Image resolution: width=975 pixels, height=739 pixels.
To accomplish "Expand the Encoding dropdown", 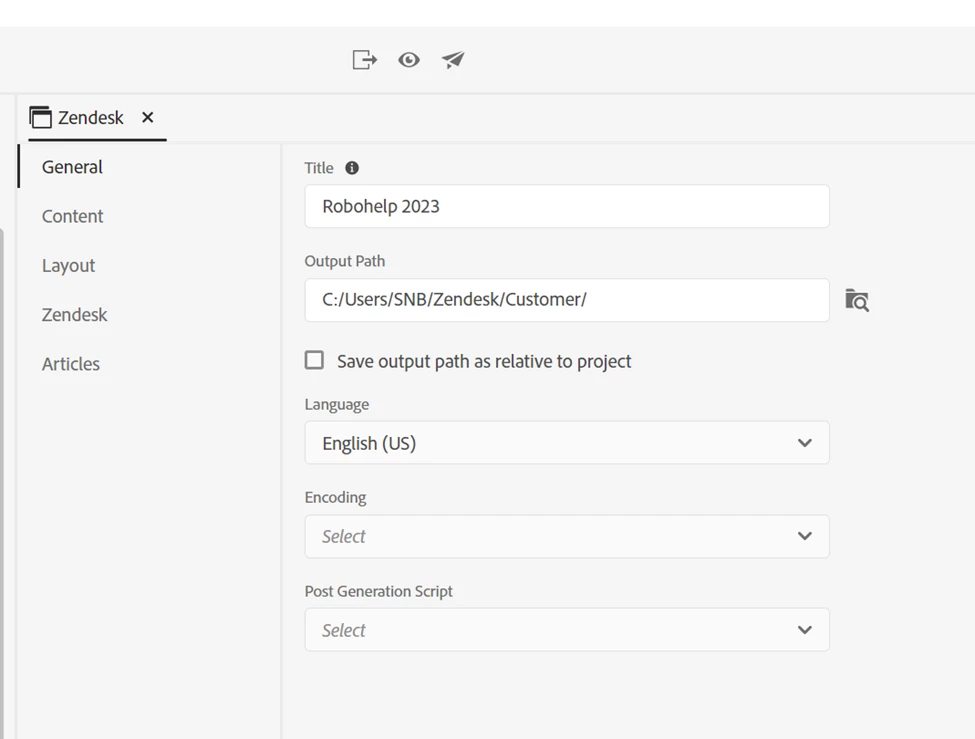I will 566,536.
